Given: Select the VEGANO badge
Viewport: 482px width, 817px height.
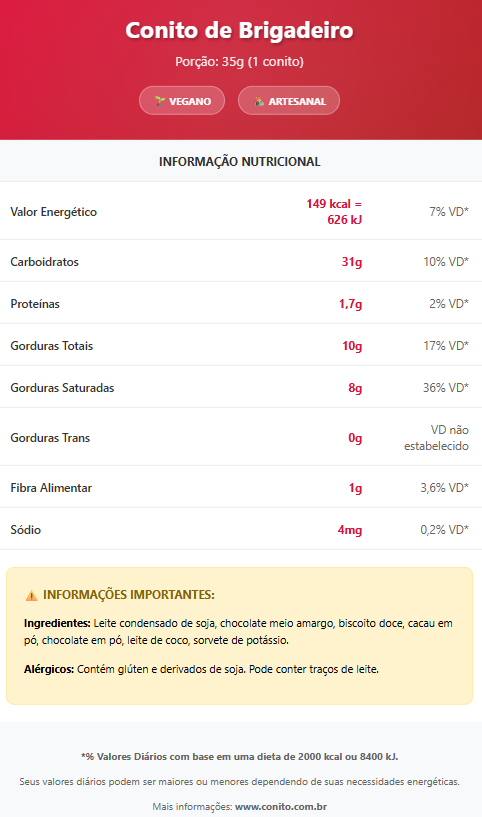Looking at the screenshot, I should pyautogui.click(x=182, y=101).
